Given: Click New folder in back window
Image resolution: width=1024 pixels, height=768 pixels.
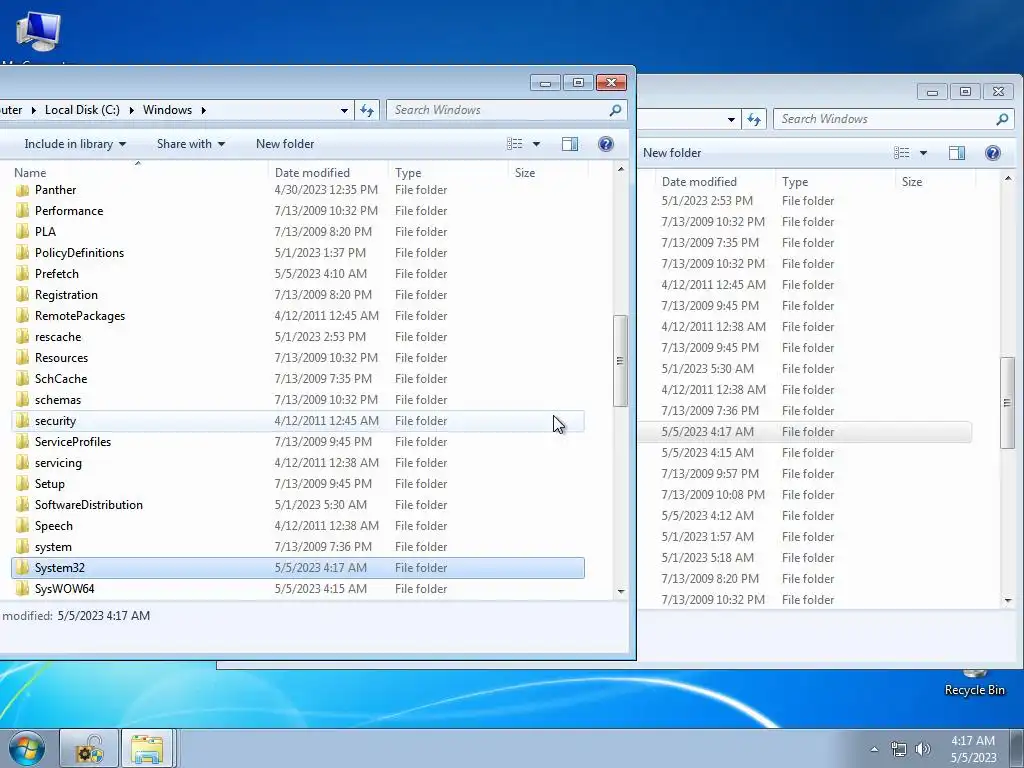Looking at the screenshot, I should pyautogui.click(x=672, y=153).
